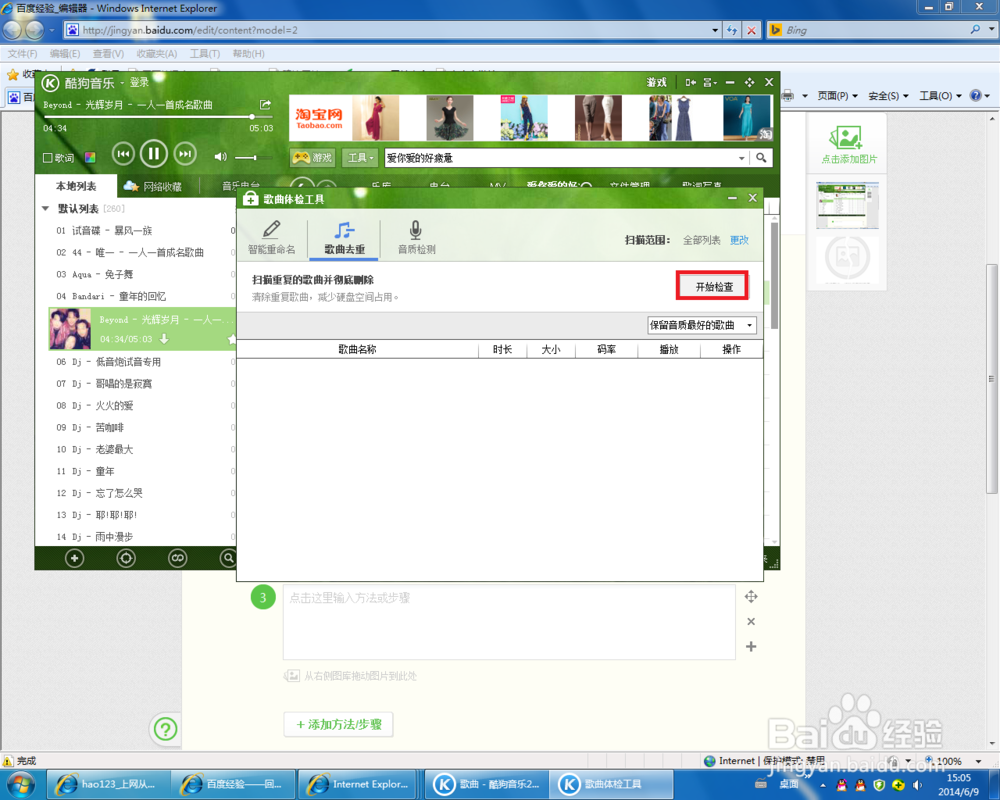This screenshot has width=1000, height=800.
Task: Click the 开始检查 start check button
Action: point(713,286)
